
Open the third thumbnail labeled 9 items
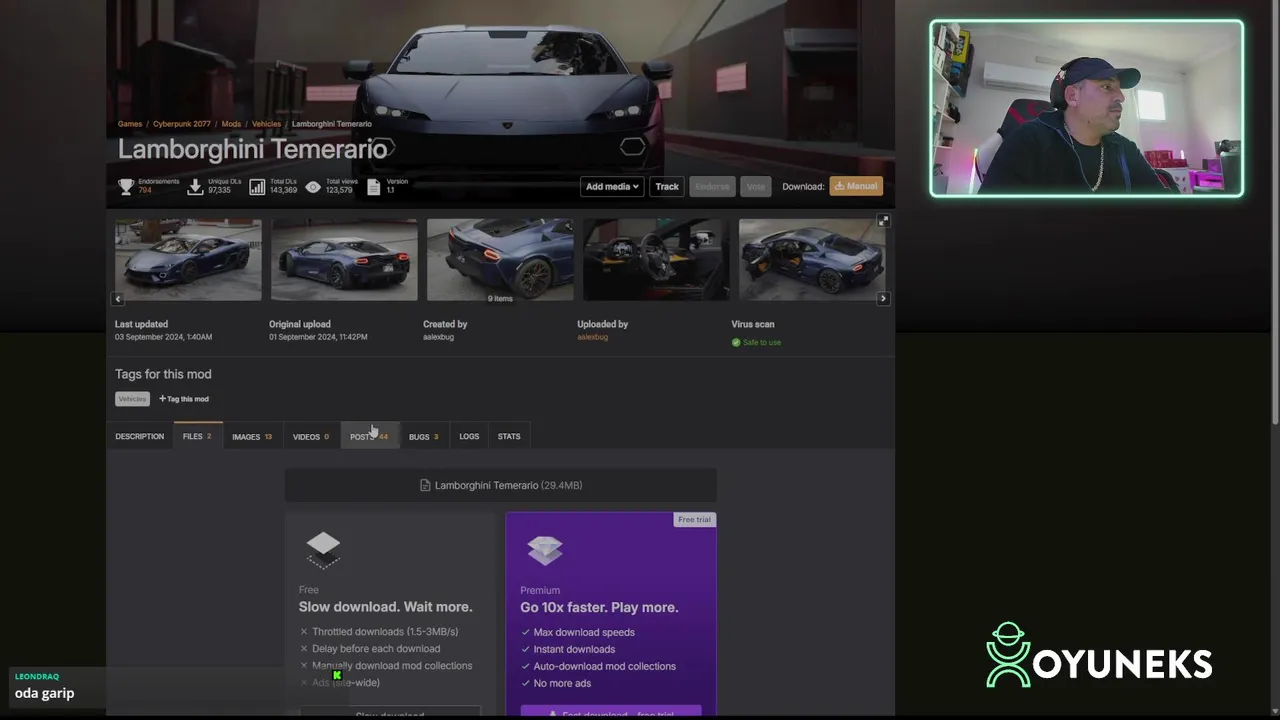point(500,259)
